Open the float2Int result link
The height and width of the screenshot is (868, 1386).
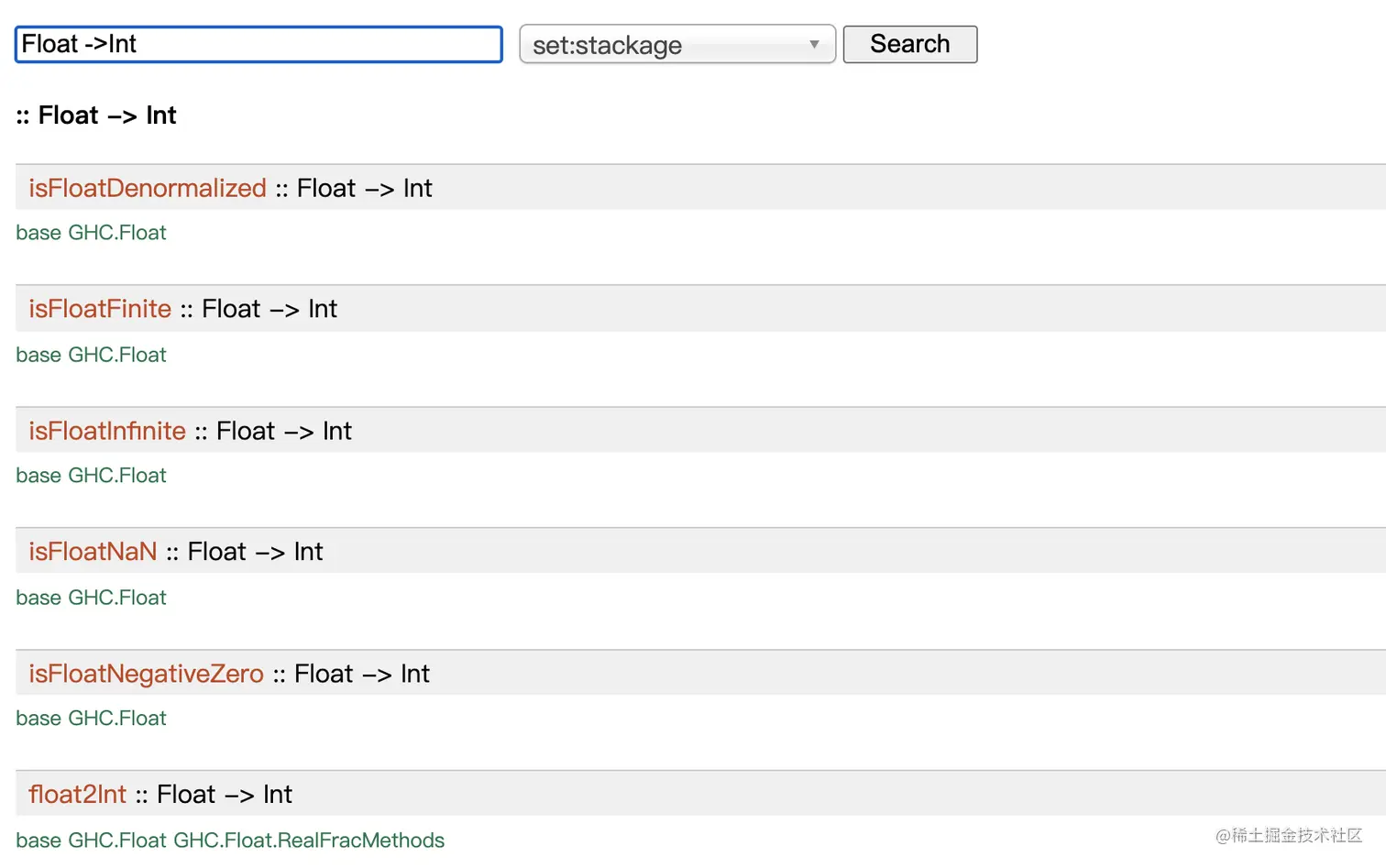[x=77, y=794]
